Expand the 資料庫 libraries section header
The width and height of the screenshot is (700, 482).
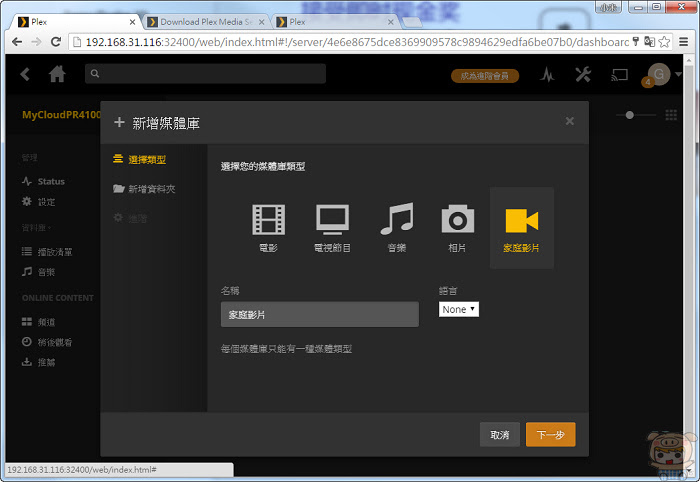(x=36, y=228)
